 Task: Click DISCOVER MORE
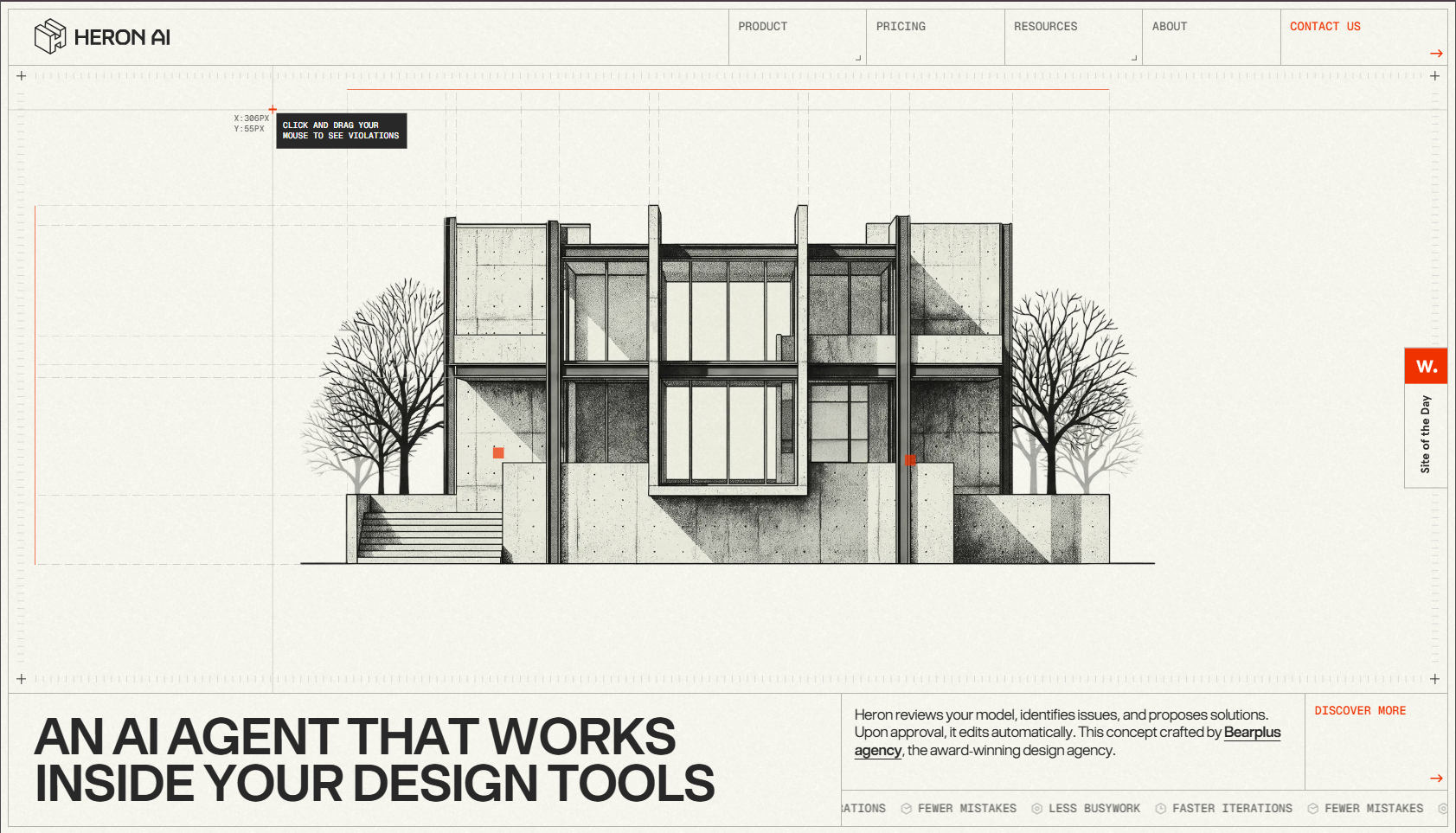(x=1360, y=711)
